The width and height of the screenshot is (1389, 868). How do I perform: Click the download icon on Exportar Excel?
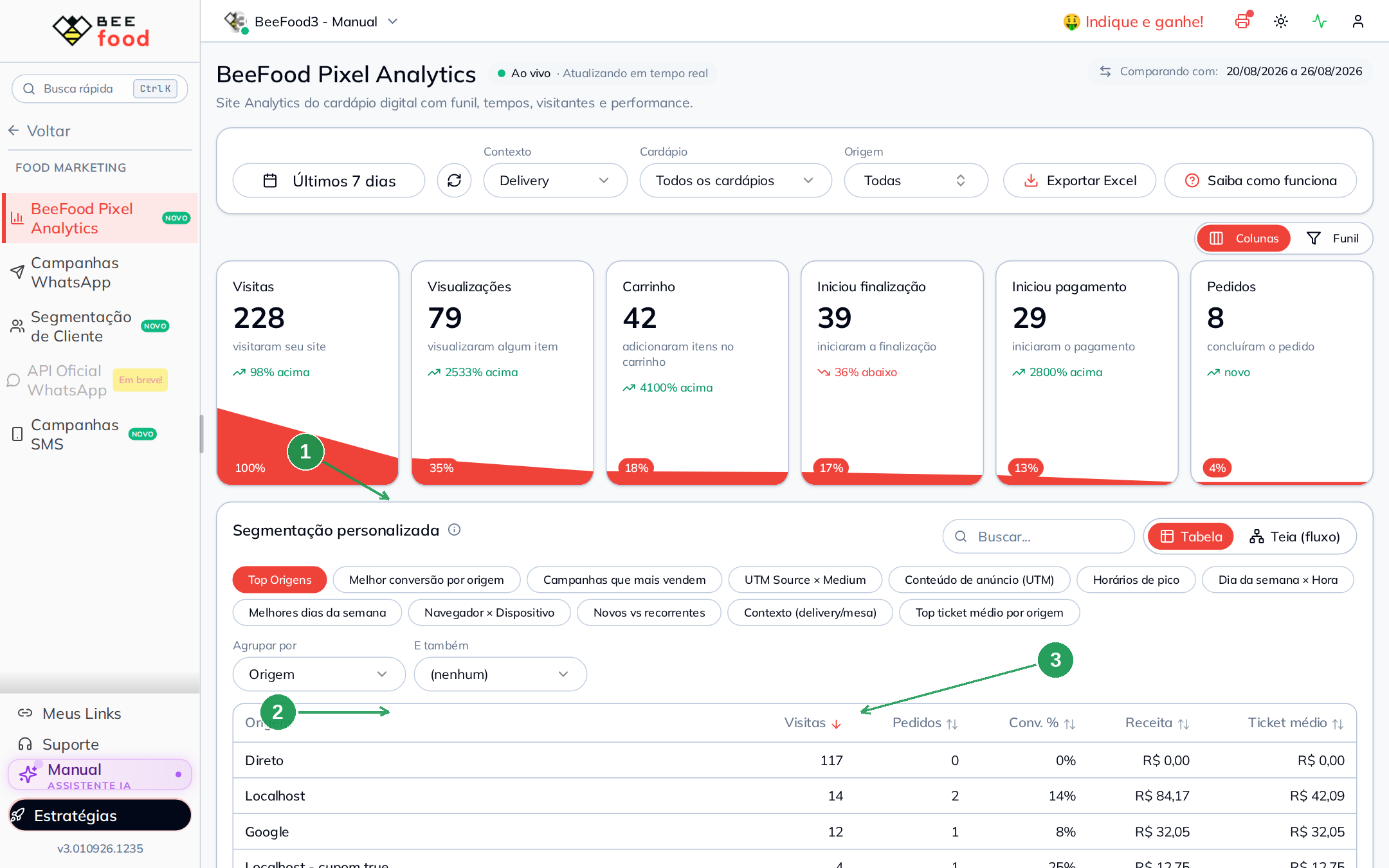[1031, 181]
